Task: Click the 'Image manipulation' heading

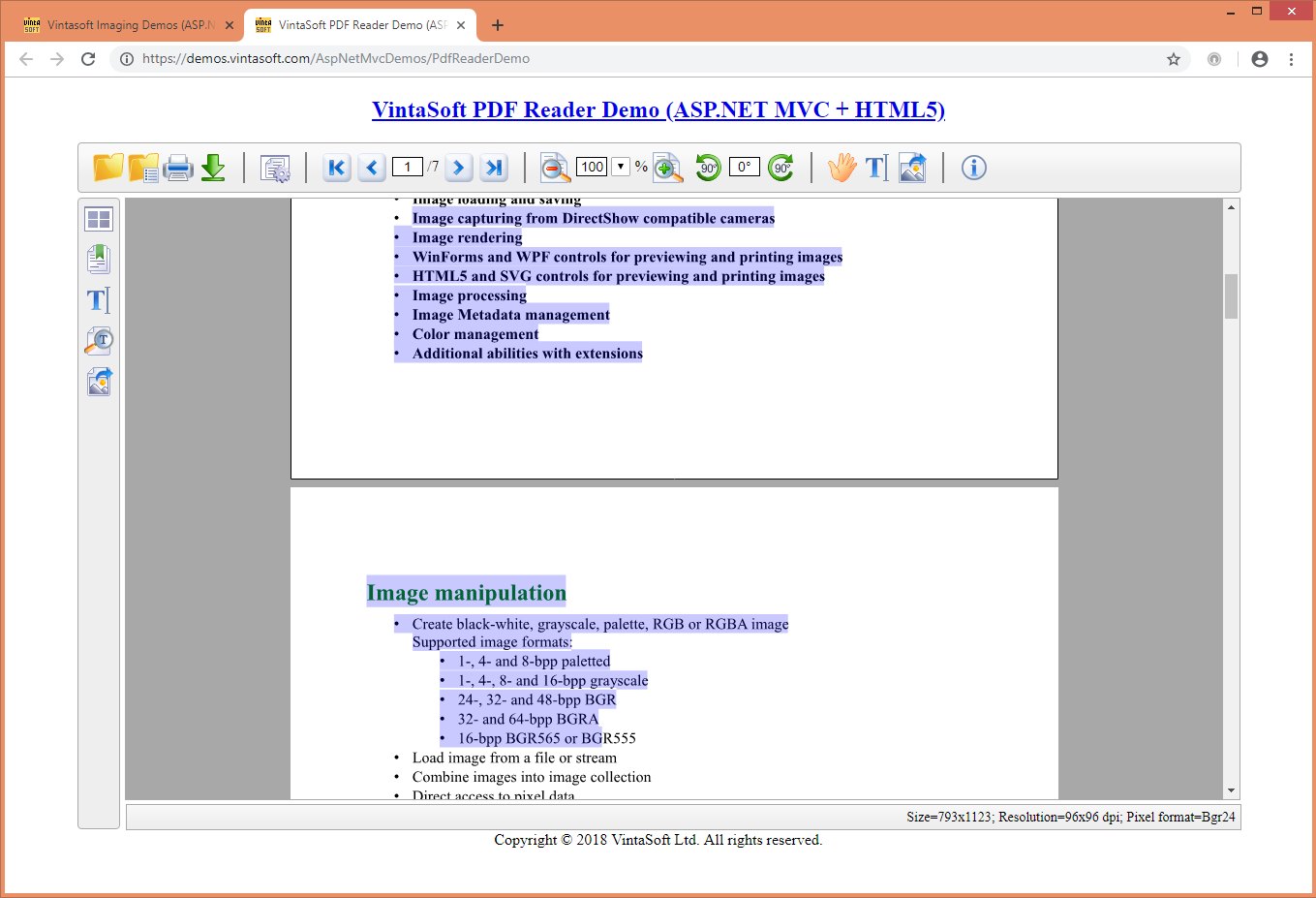Action: tap(466, 593)
